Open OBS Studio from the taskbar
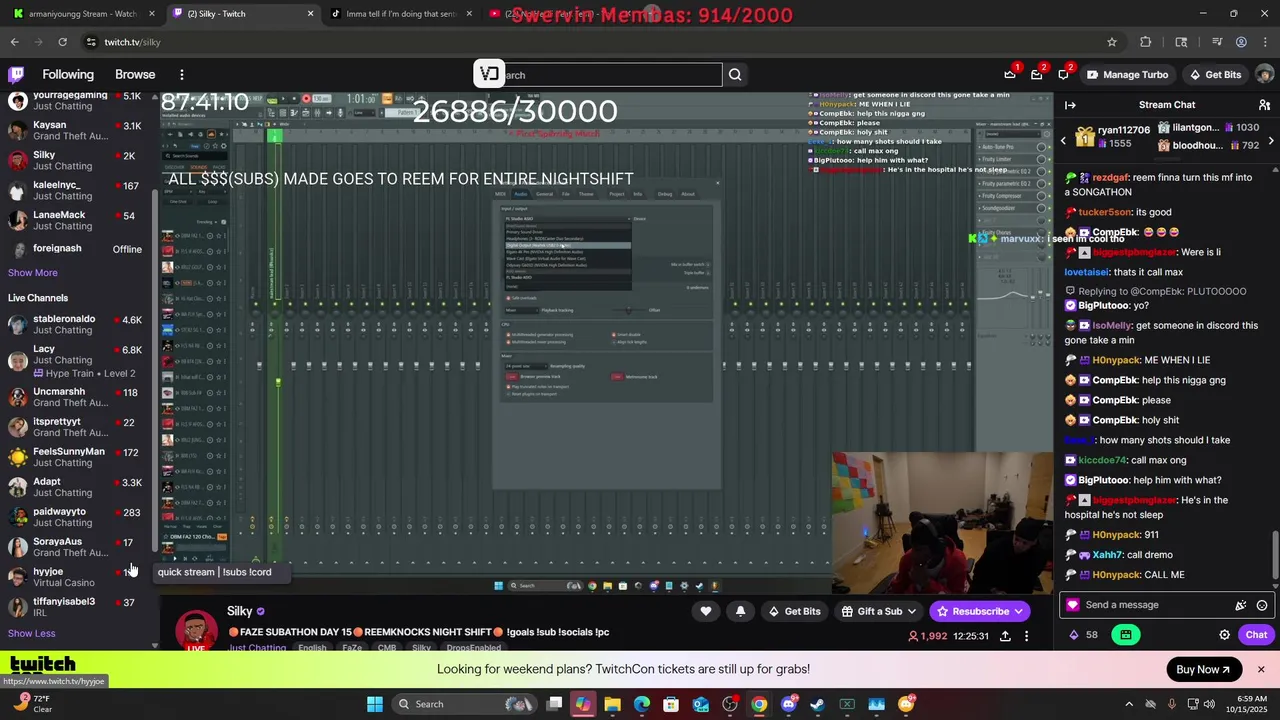1280x720 pixels. [x=730, y=704]
